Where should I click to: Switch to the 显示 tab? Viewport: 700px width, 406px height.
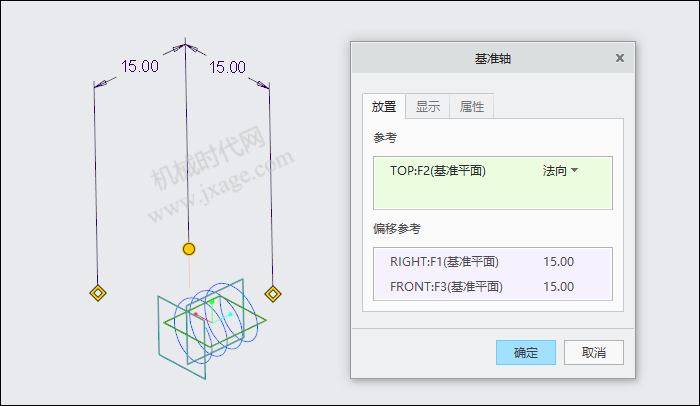coord(428,106)
